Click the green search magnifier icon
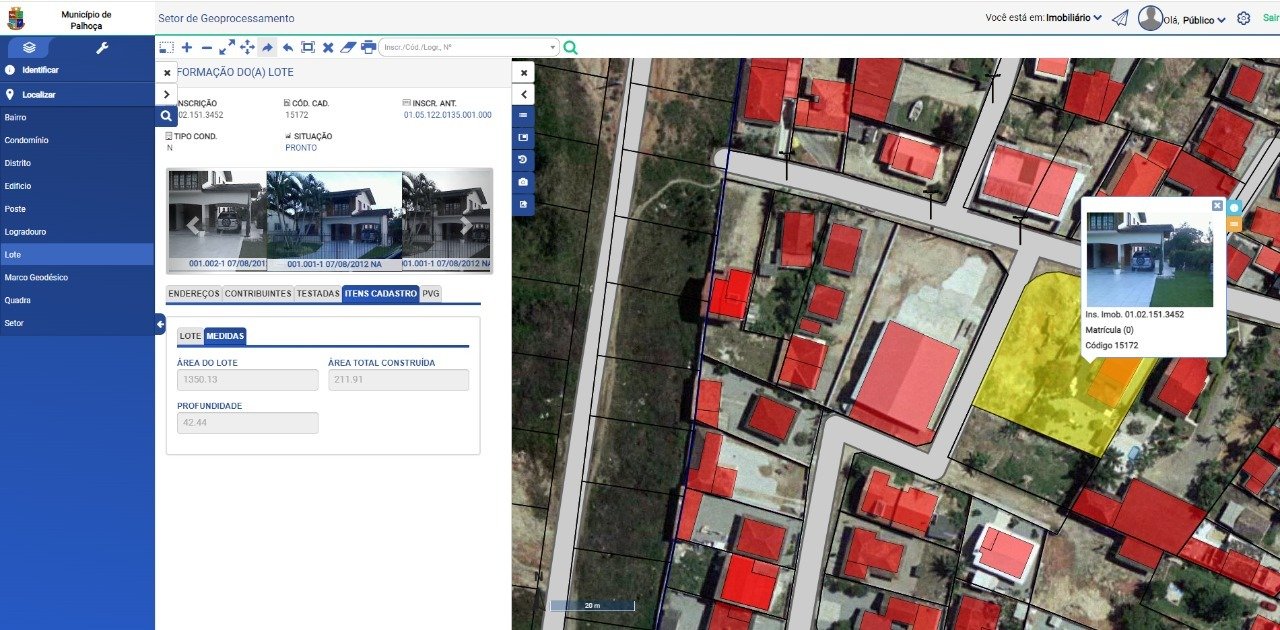 coord(570,47)
